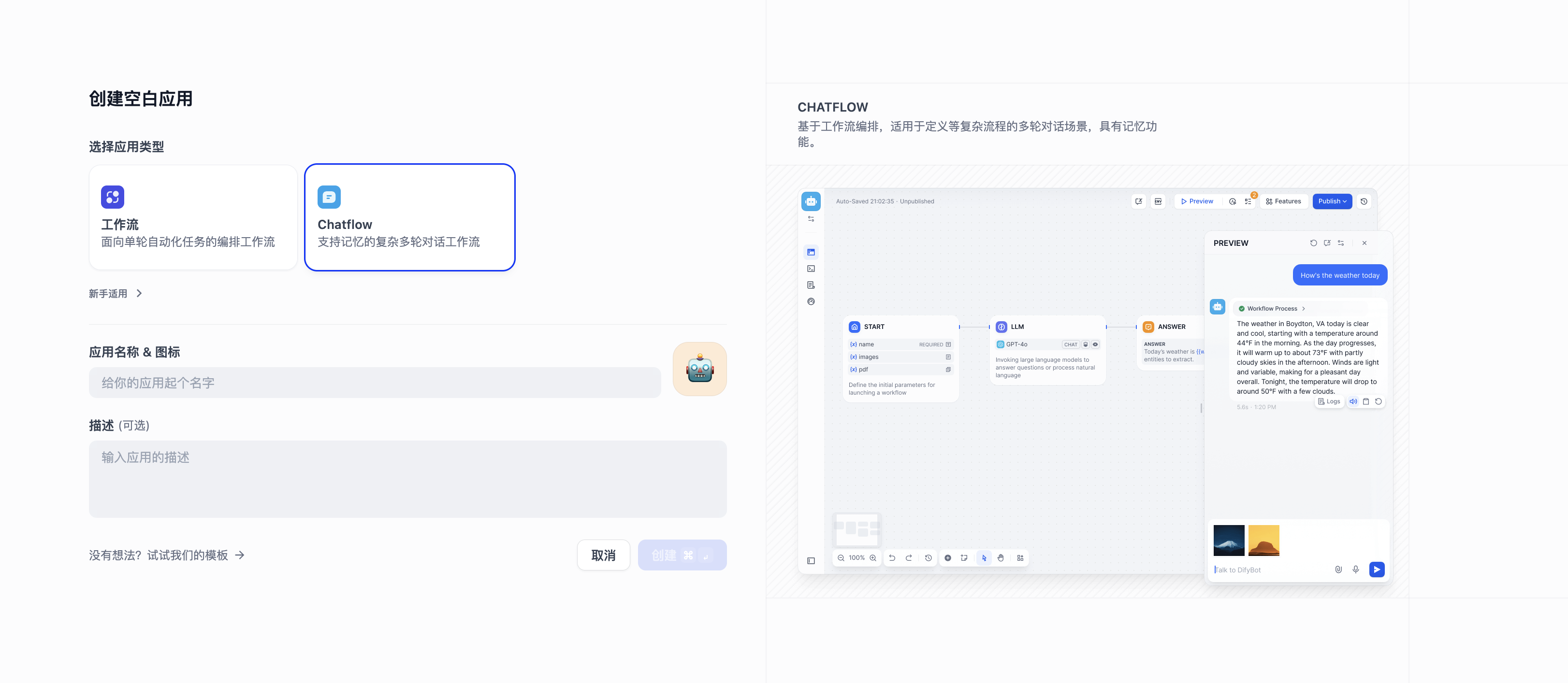The width and height of the screenshot is (1568, 683).
Task: Click the add note icon in canvas toolbar
Action: 964,558
